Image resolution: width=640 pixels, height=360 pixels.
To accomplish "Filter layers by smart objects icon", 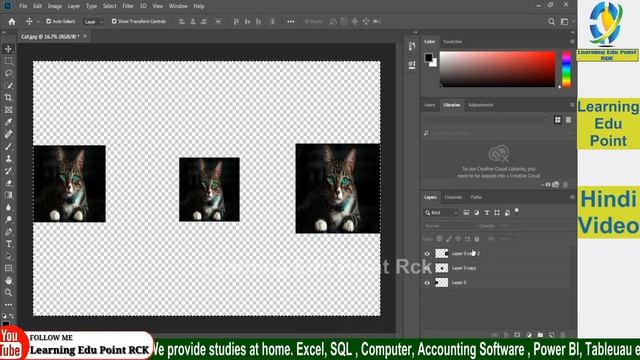I will pyautogui.click(x=507, y=213).
